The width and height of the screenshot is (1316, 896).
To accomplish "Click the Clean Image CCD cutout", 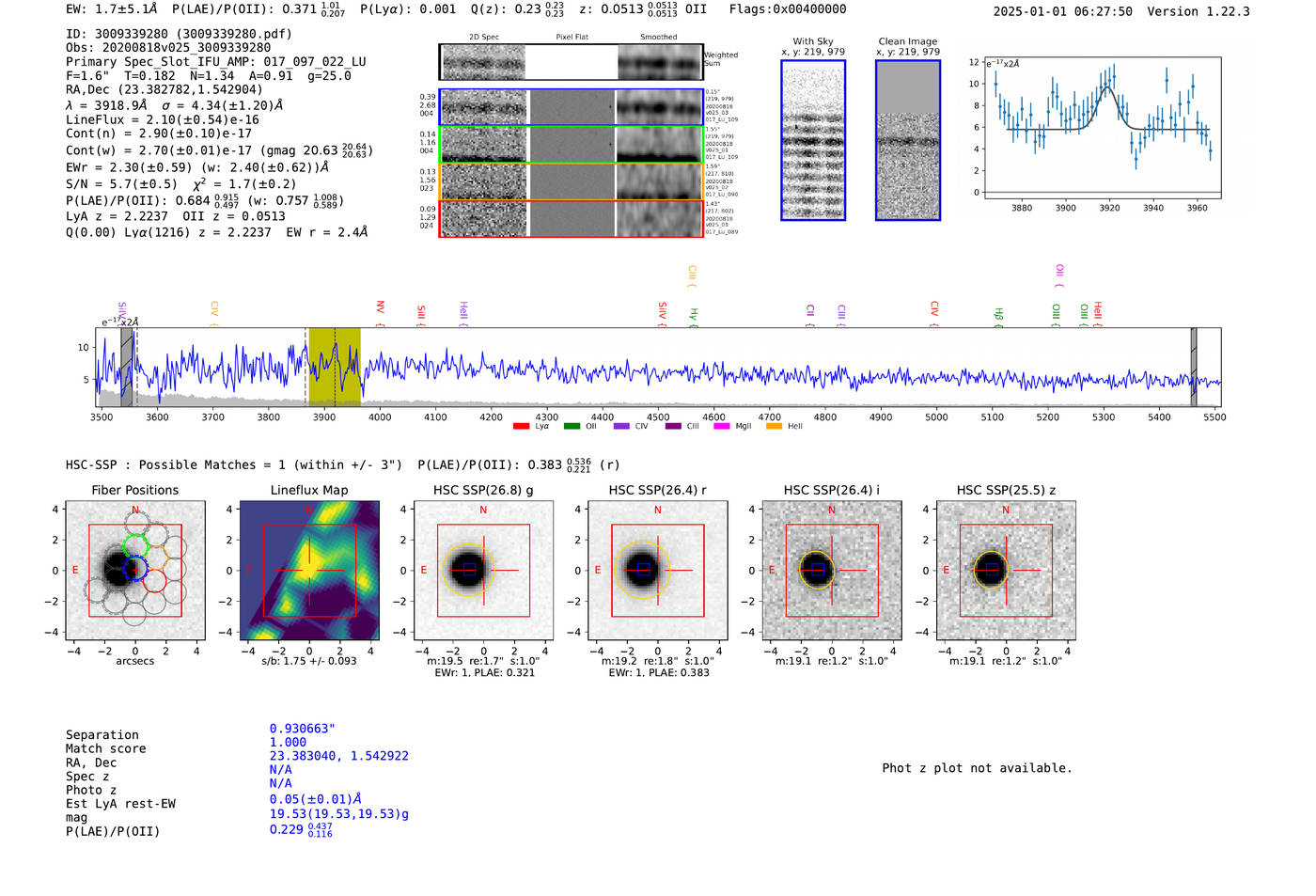I will coord(908,140).
